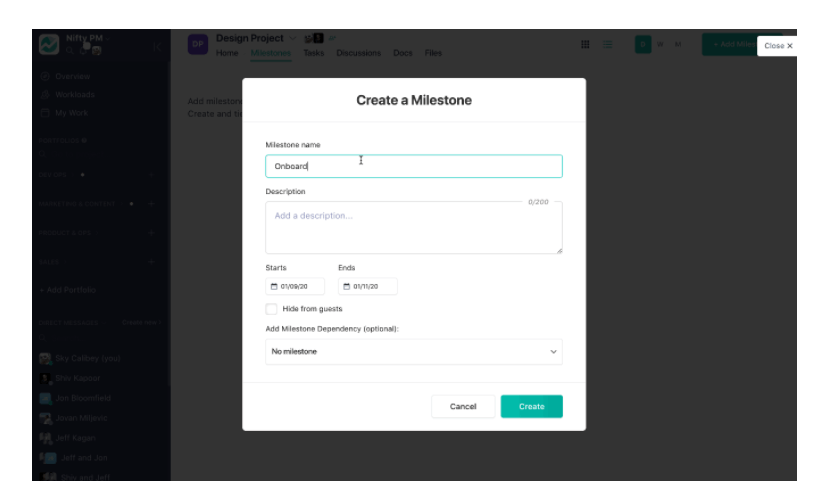Viewport: 832px width, 493px height.
Task: Collapse sidebar with the arrow icon
Action: (157, 47)
